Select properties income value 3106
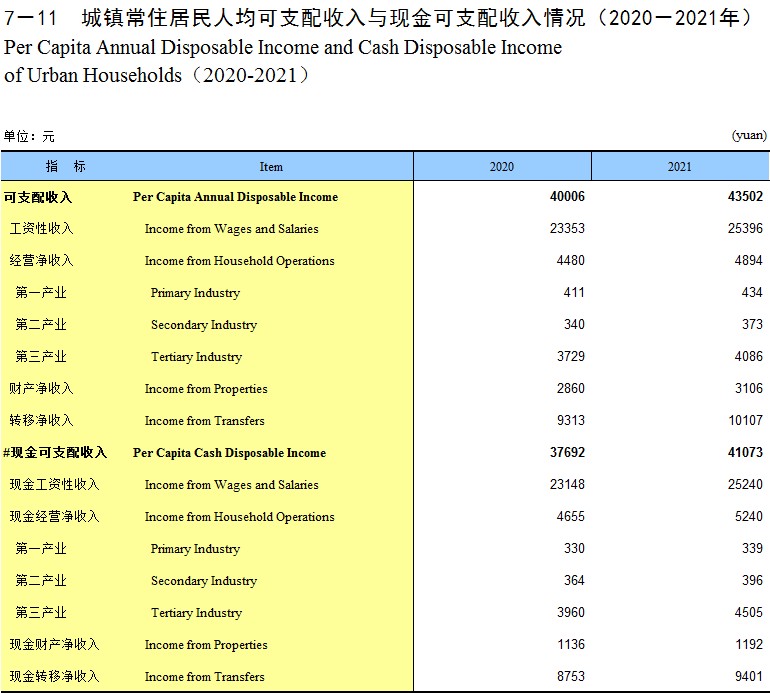The height and width of the screenshot is (693, 770). pos(749,388)
